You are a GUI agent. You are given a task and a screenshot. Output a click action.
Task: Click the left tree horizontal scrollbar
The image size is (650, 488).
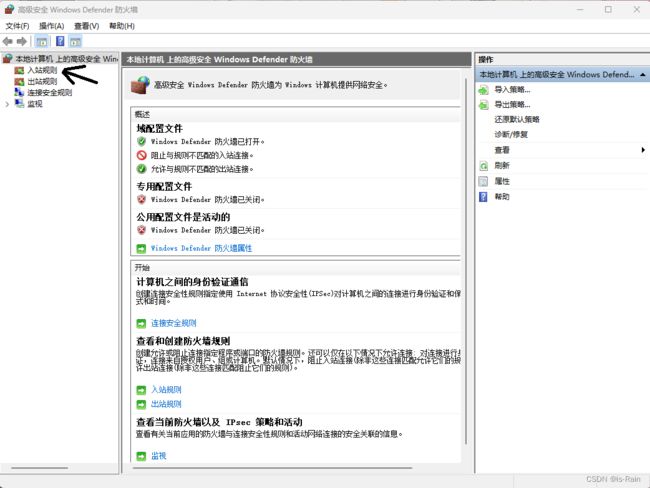click(39, 468)
